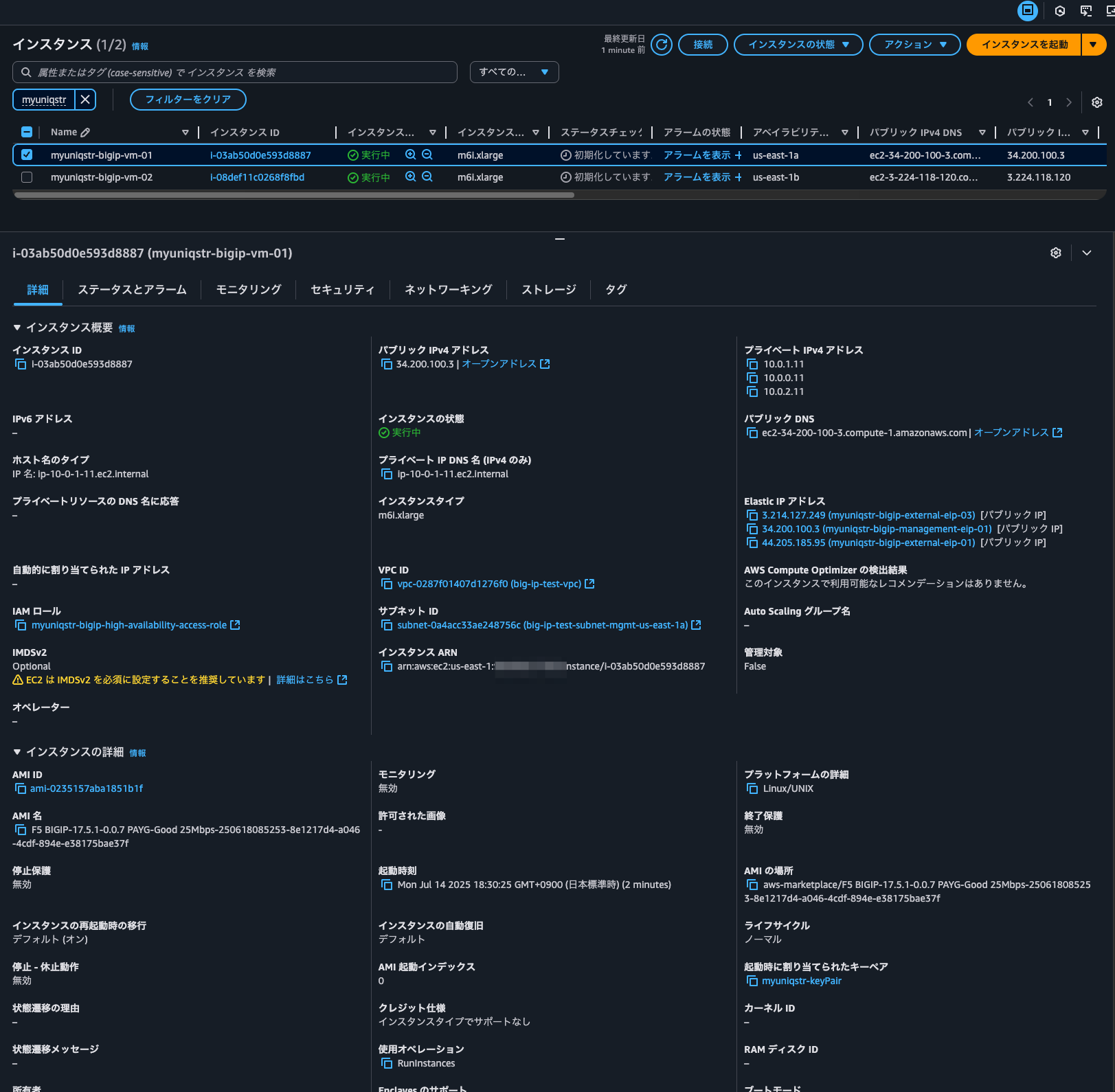The height and width of the screenshot is (1092, 1115).
Task: Click 情報 link beside インスタンス title
Action: click(140, 47)
